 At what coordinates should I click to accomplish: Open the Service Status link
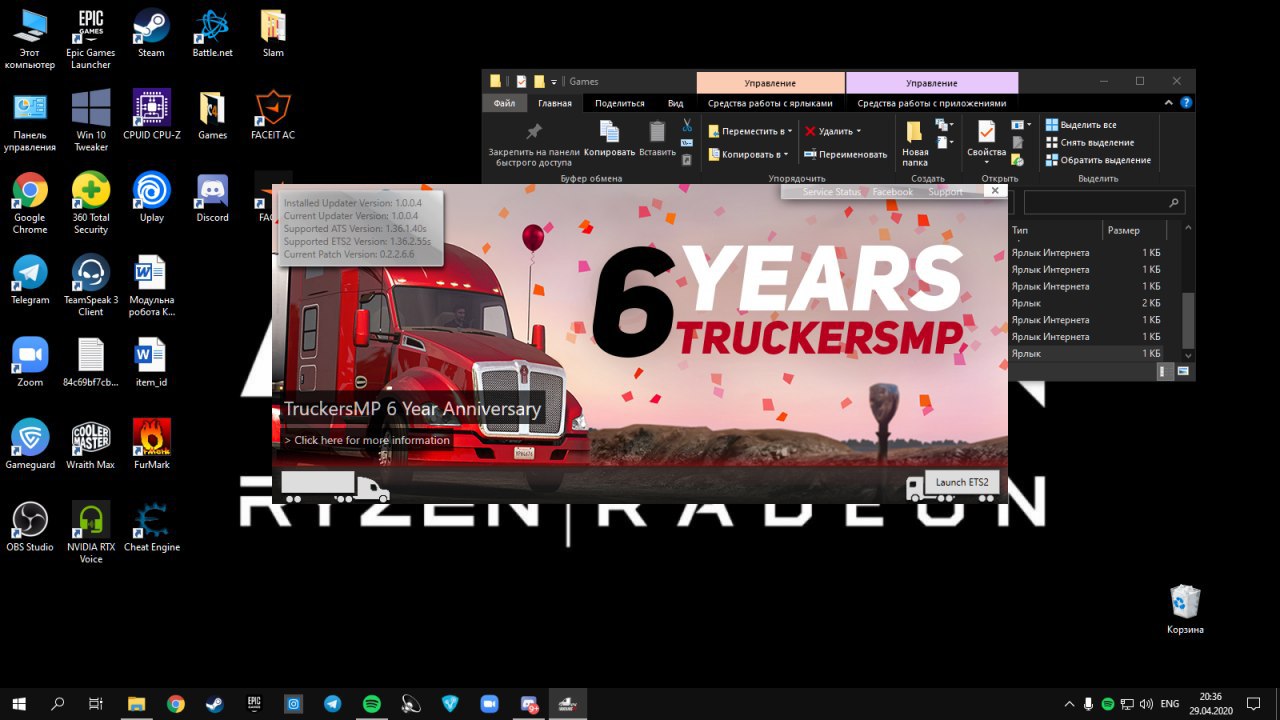click(x=831, y=192)
